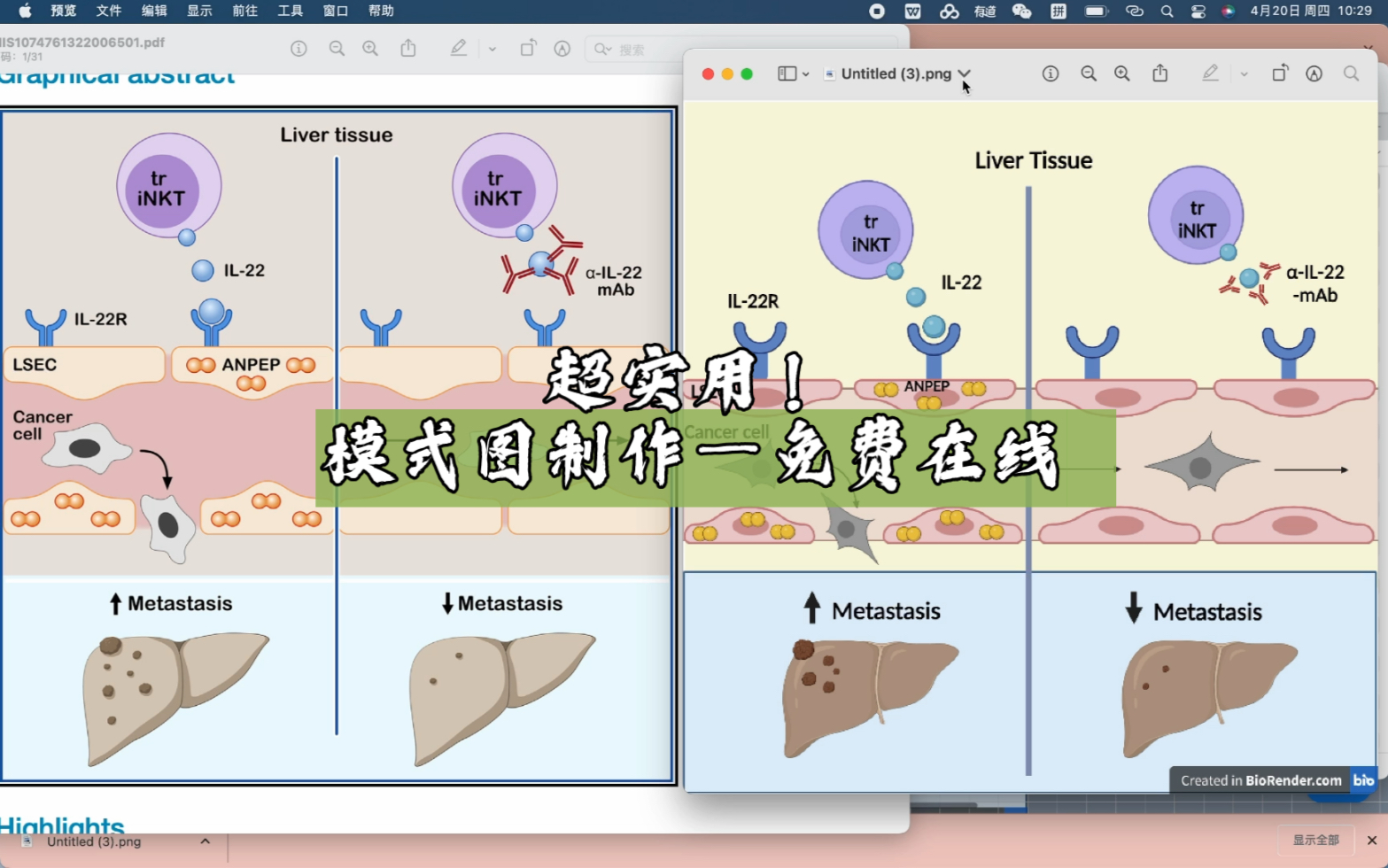The image size is (1388, 868).
Task: Share Untitled (3).png via the share icon
Action: click(1160, 73)
